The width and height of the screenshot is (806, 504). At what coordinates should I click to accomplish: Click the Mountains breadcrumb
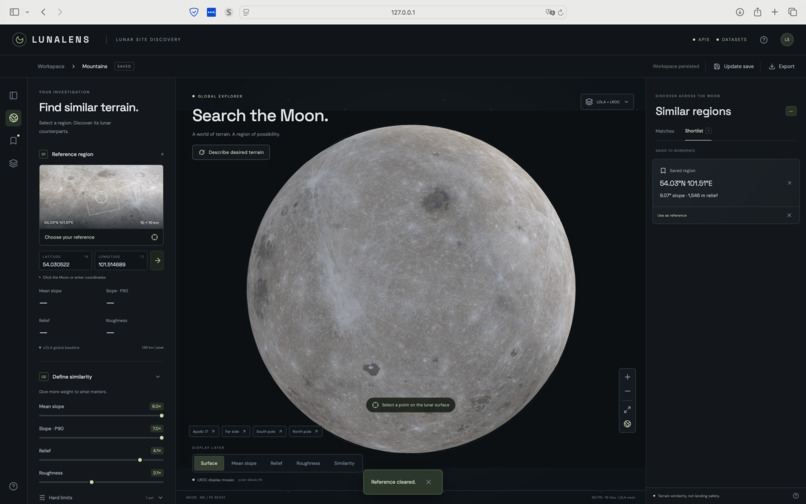95,66
